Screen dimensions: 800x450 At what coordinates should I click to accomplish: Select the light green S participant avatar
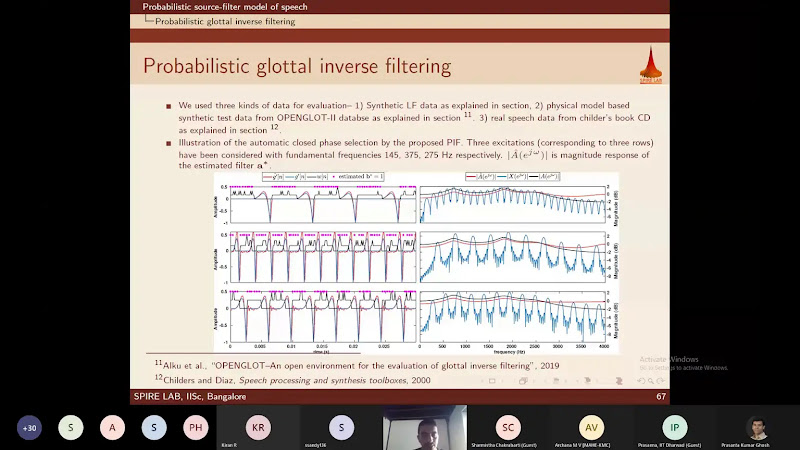pos(71,428)
